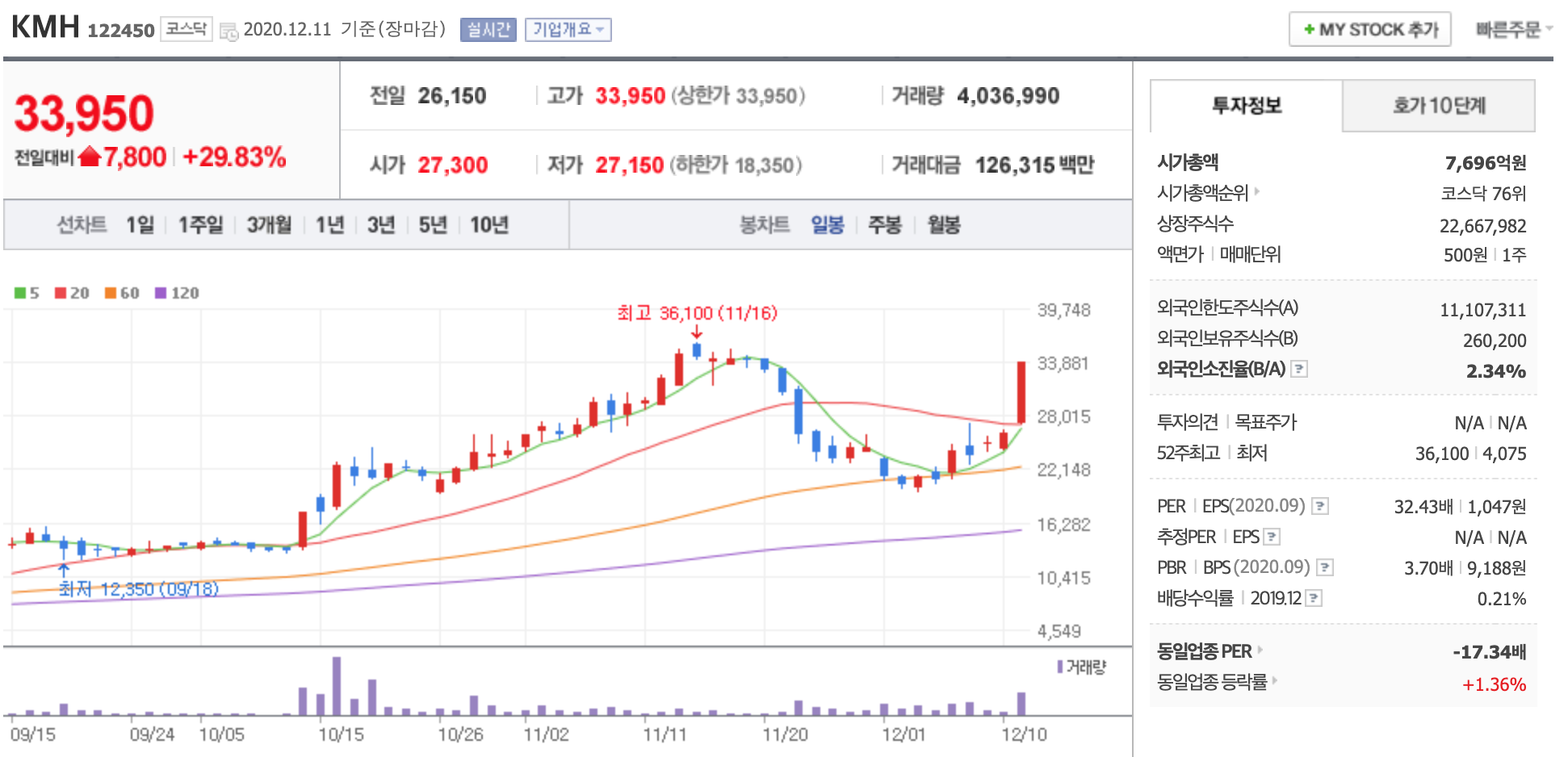Select the 3년 line chart period

381,224
